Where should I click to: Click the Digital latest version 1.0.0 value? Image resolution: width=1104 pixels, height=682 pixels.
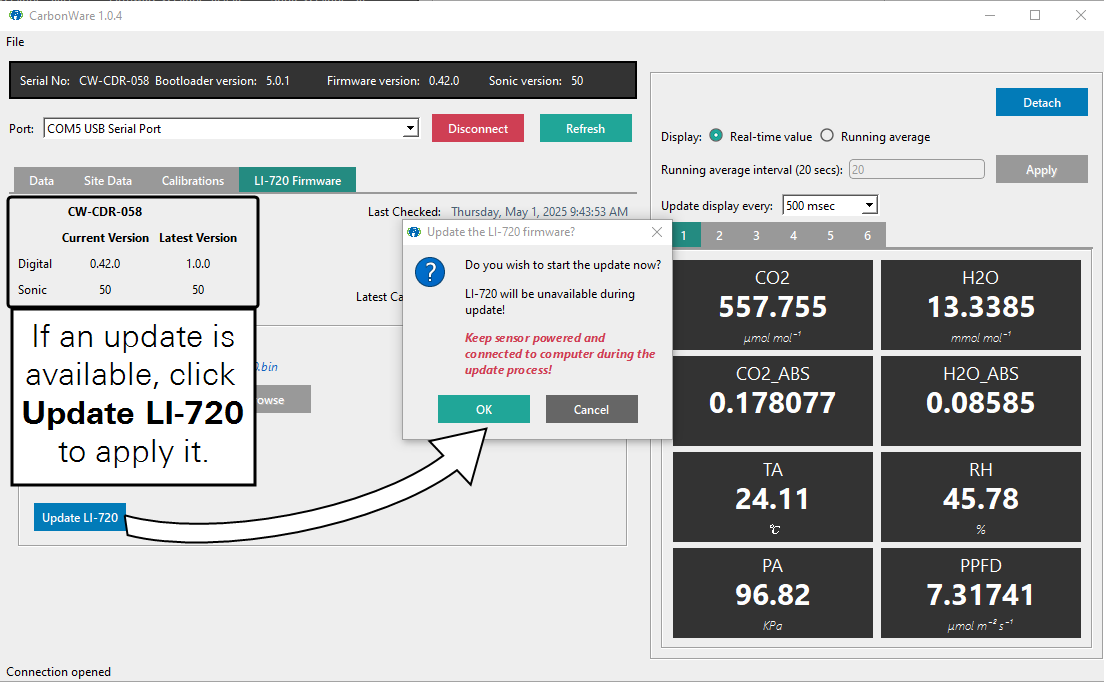[198, 263]
